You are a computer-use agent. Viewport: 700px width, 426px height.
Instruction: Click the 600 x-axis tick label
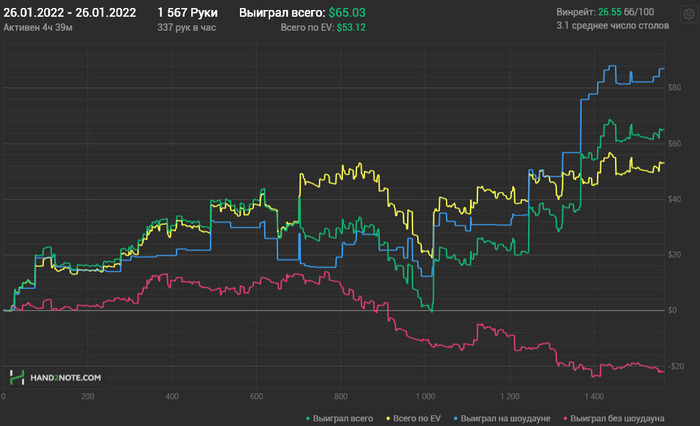256,396
